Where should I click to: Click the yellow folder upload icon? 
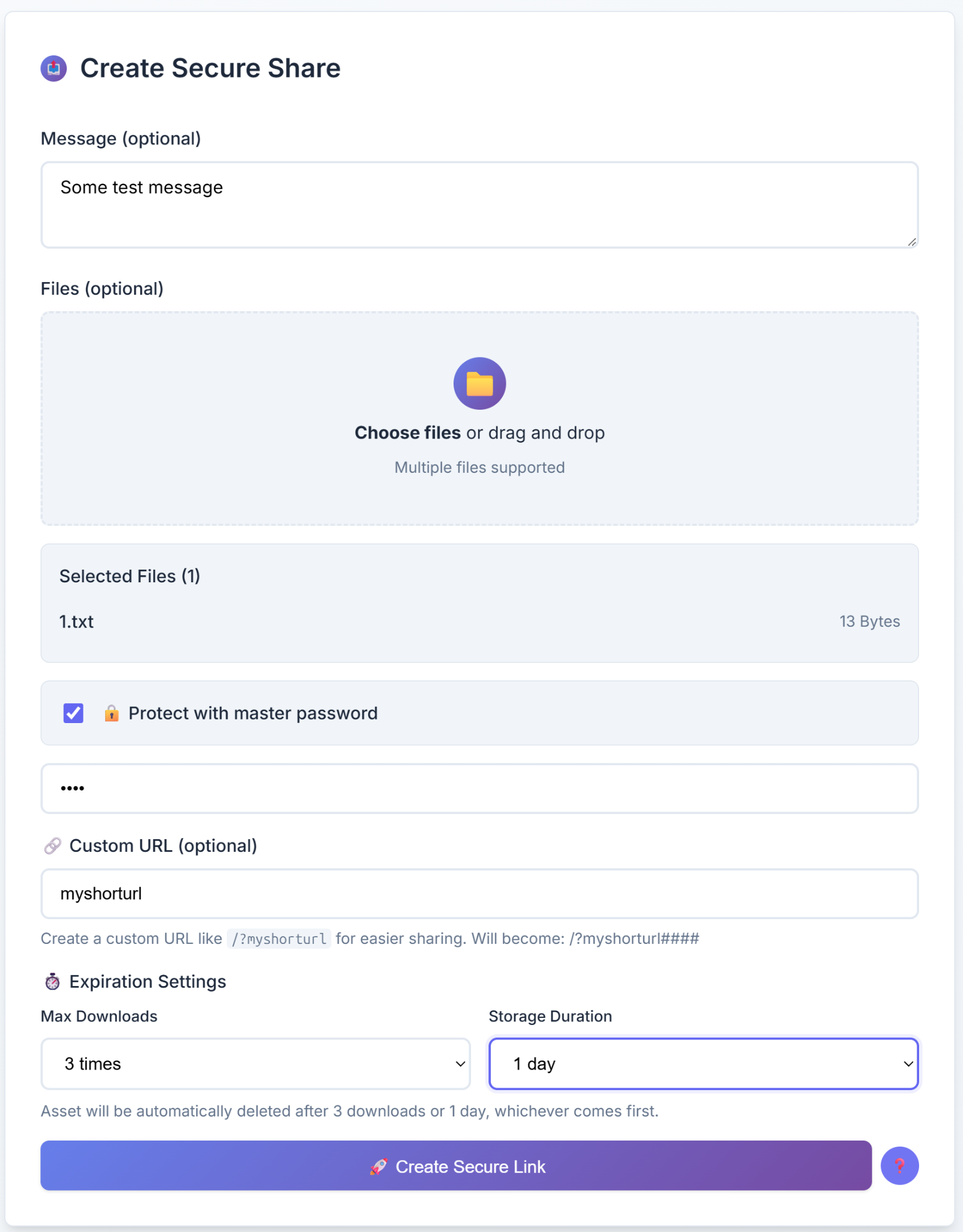click(479, 383)
